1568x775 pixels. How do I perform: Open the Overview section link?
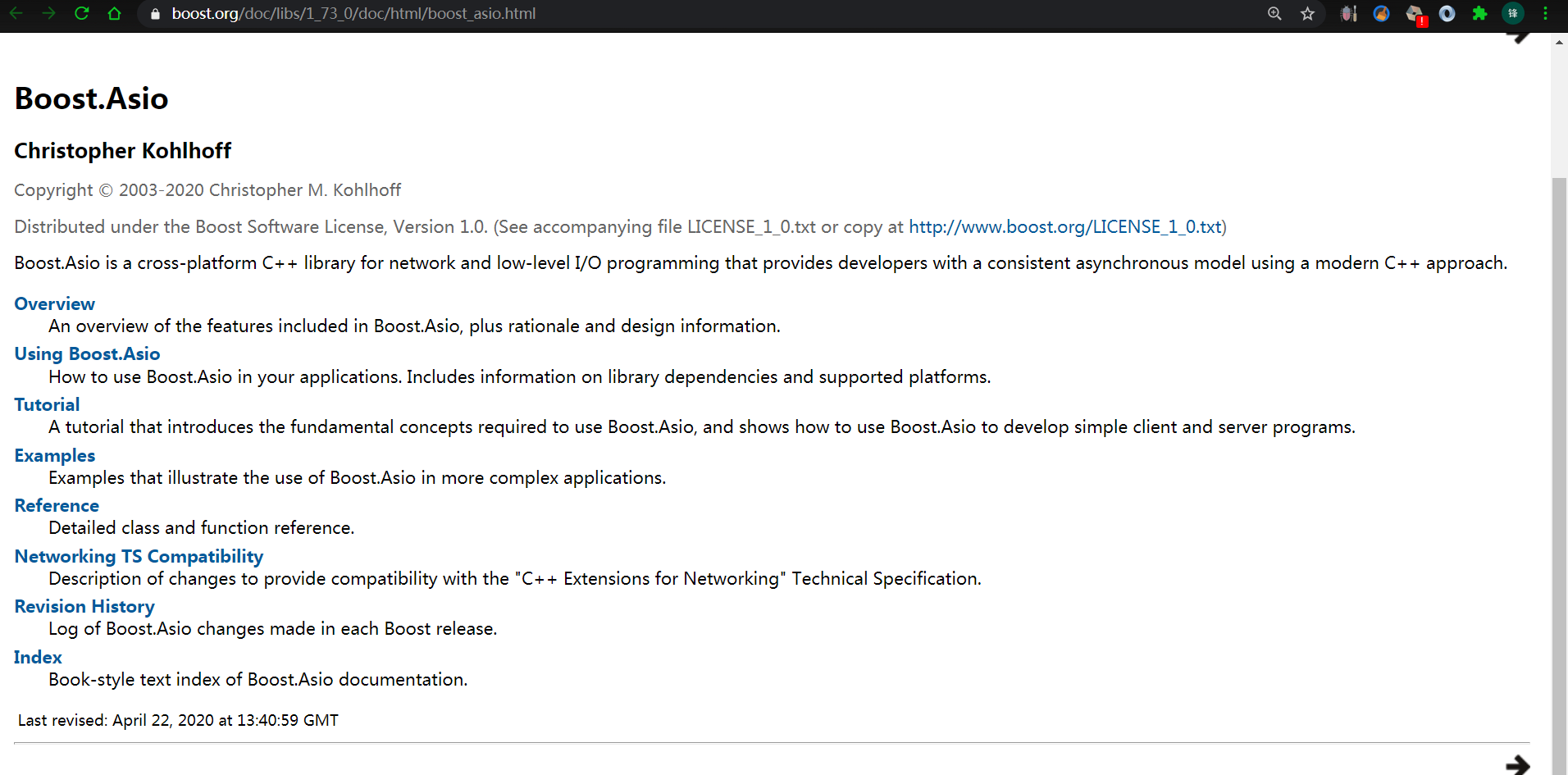pyautogui.click(x=55, y=303)
